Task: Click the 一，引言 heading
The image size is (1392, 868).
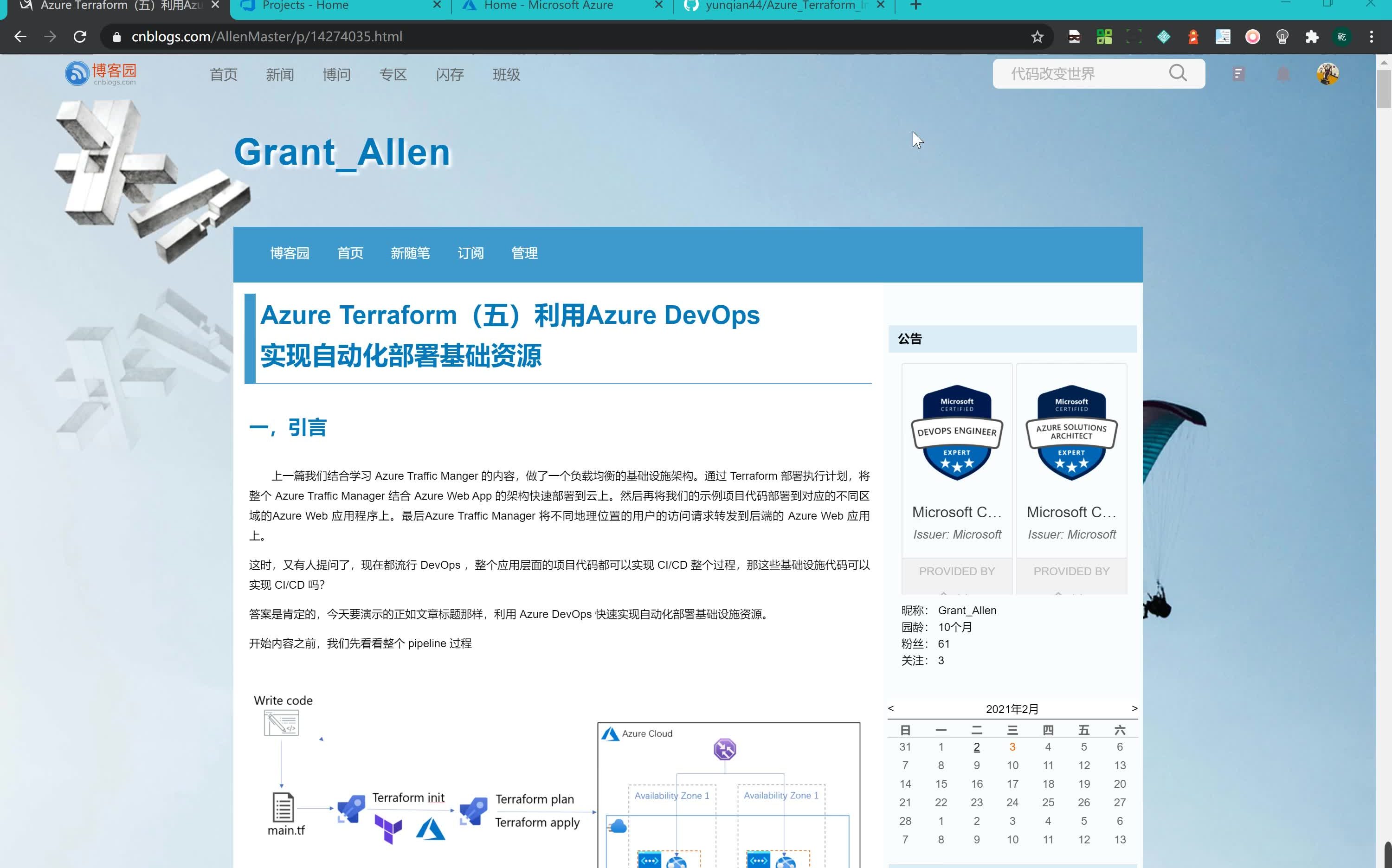Action: coord(288,427)
